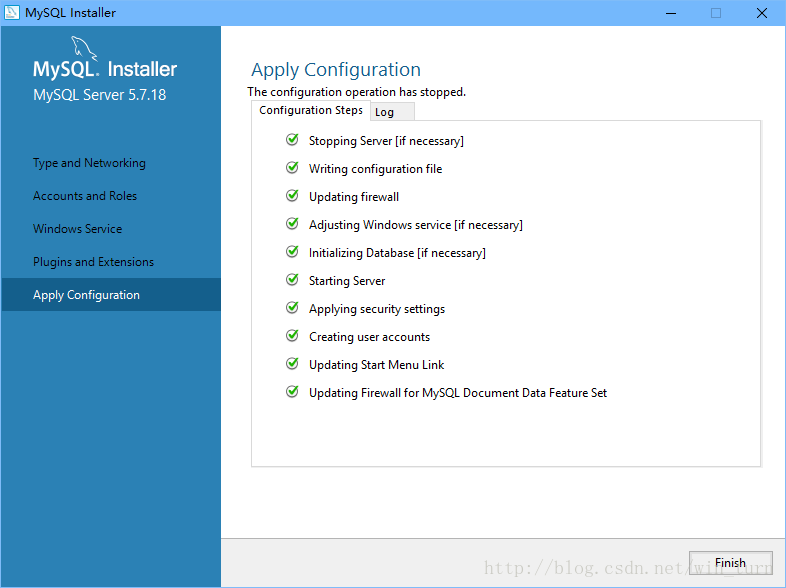Go to Accounts and Roles step
The height and width of the screenshot is (588, 786).
click(85, 196)
